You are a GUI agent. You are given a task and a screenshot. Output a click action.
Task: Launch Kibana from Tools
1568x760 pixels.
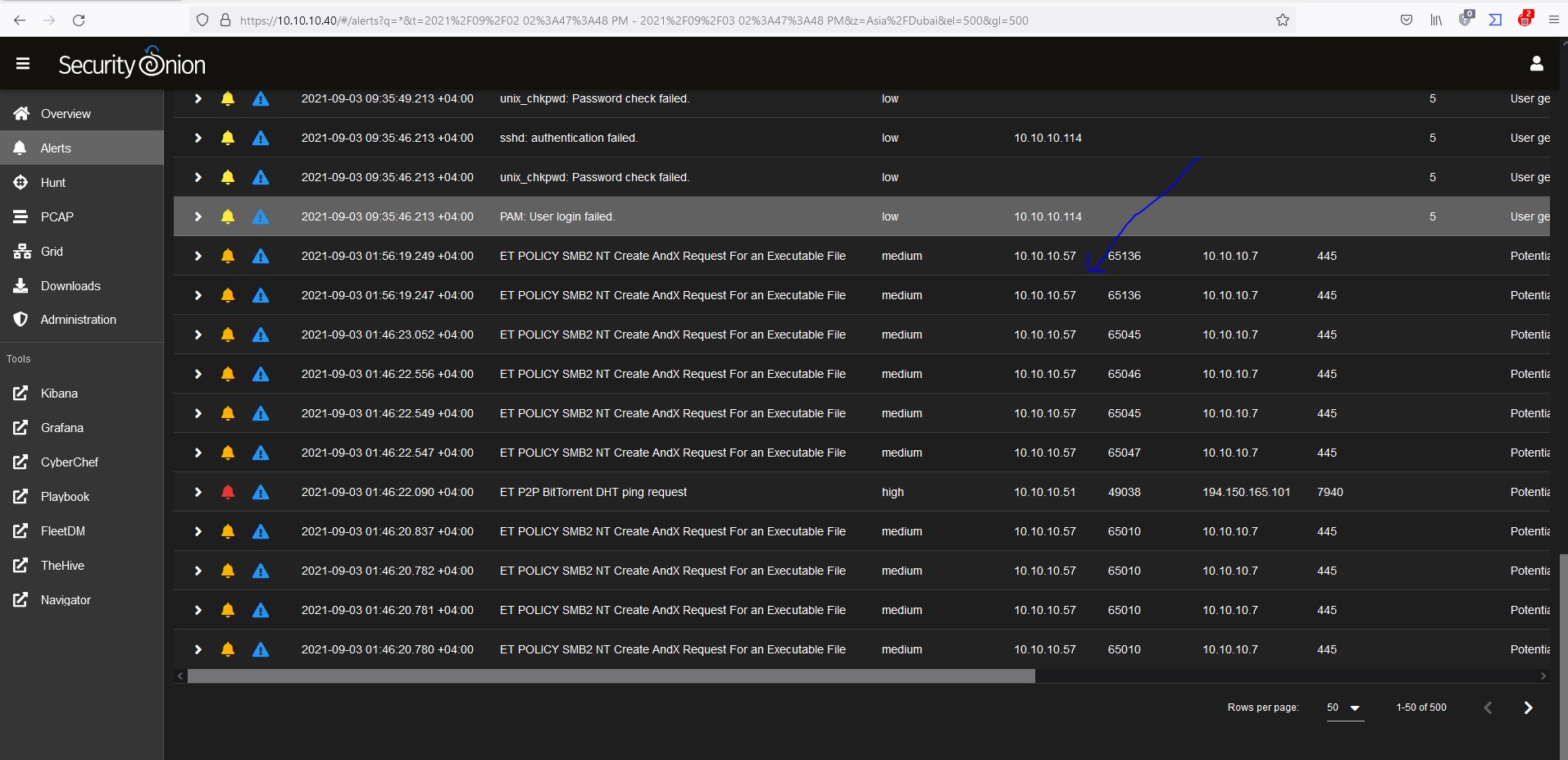coord(82,394)
